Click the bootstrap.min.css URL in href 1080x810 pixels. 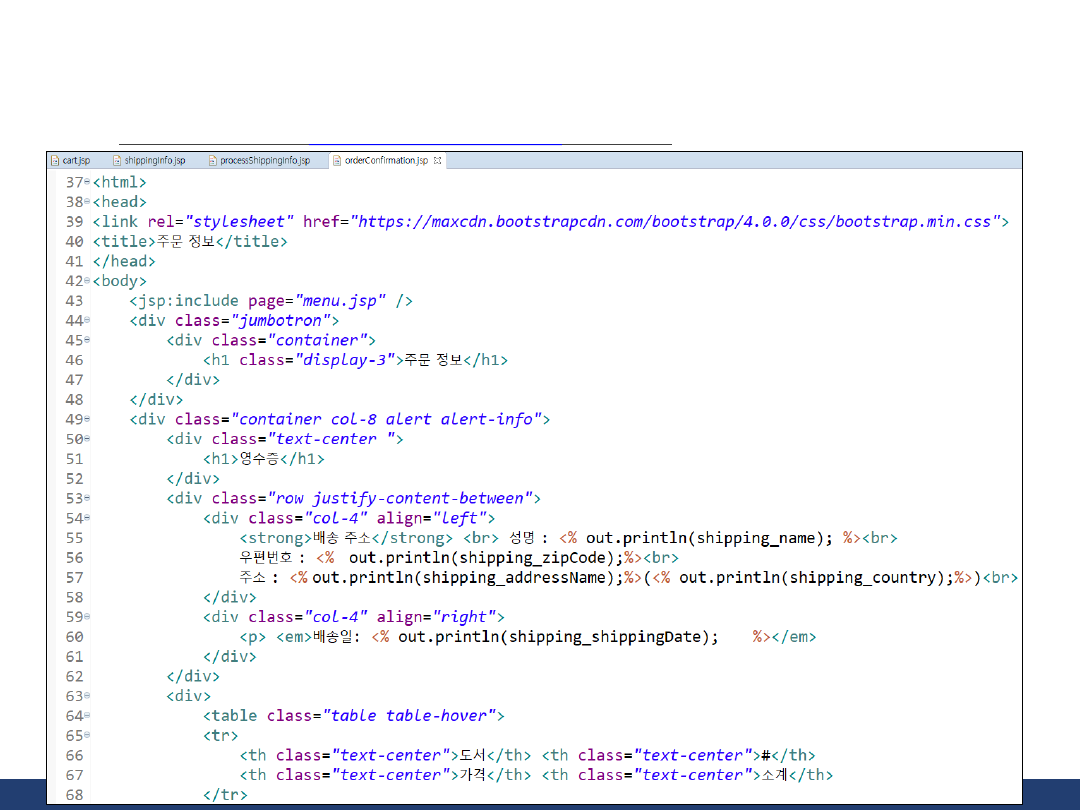pos(675,222)
